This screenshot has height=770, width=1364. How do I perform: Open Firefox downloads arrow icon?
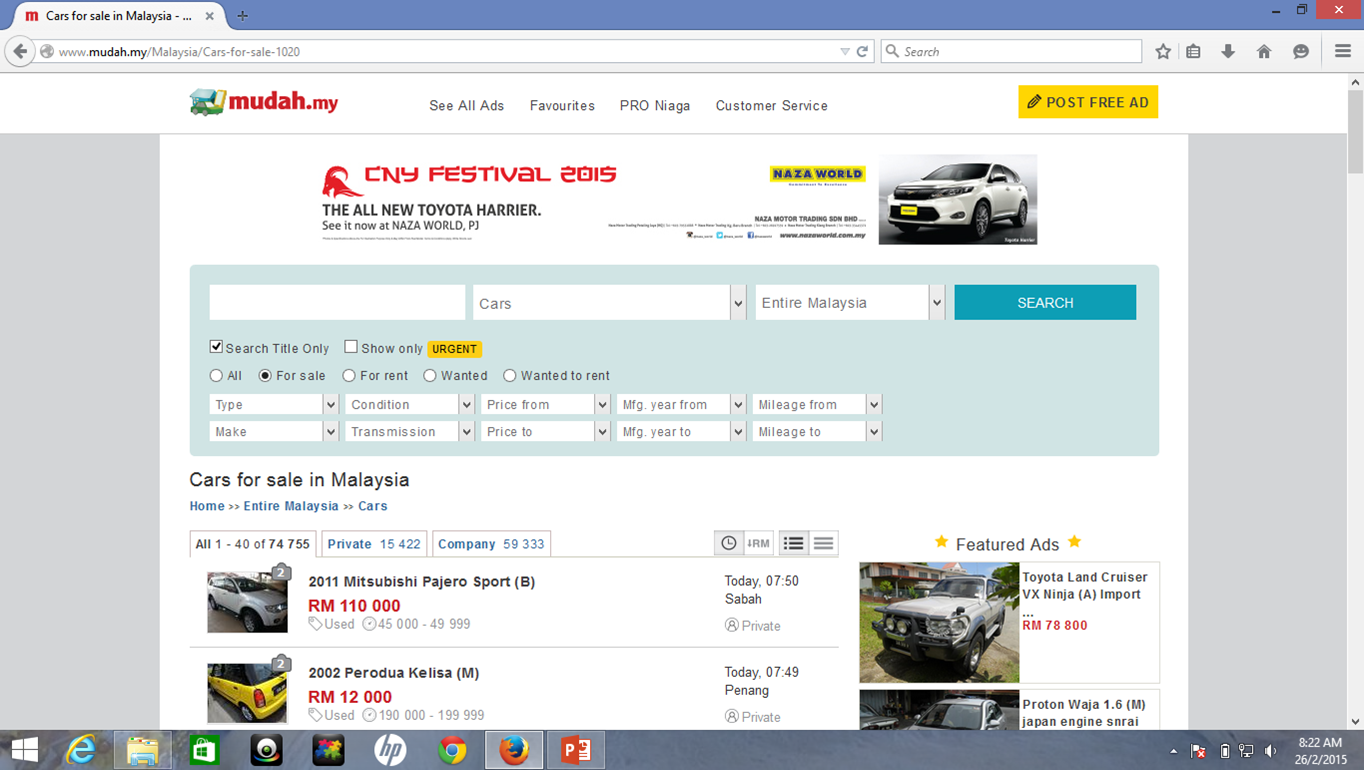pos(1228,51)
